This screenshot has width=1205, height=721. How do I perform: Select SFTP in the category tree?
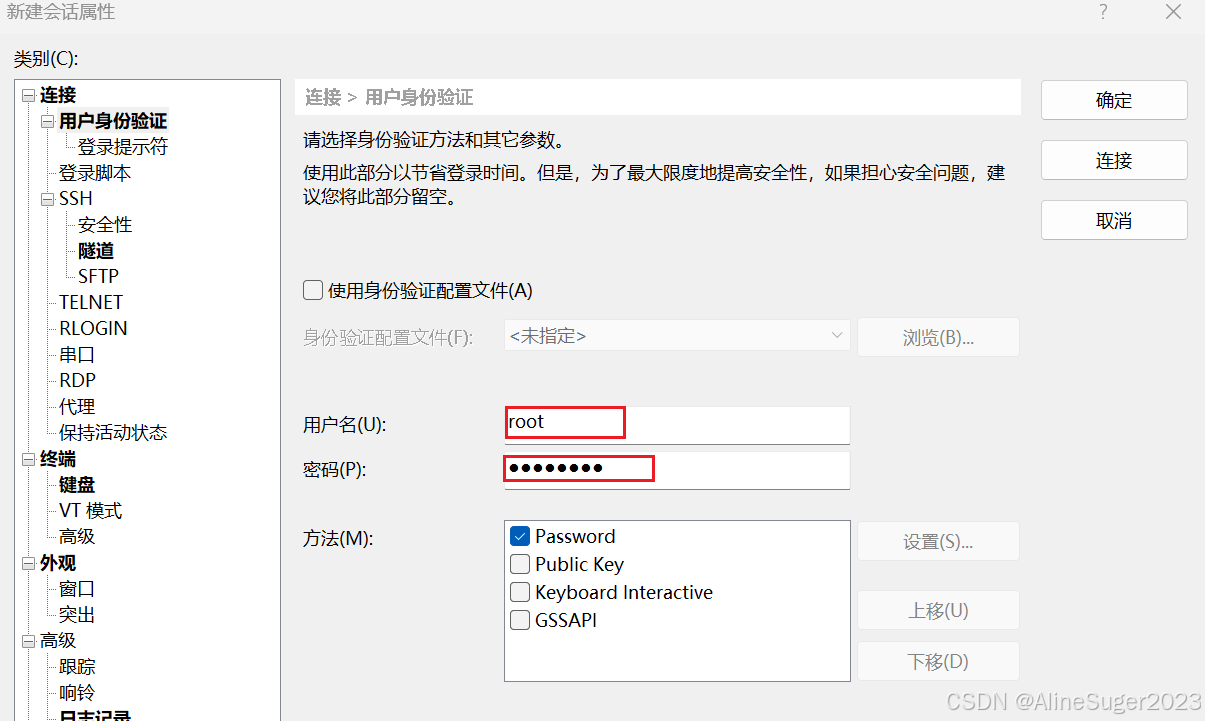click(97, 275)
